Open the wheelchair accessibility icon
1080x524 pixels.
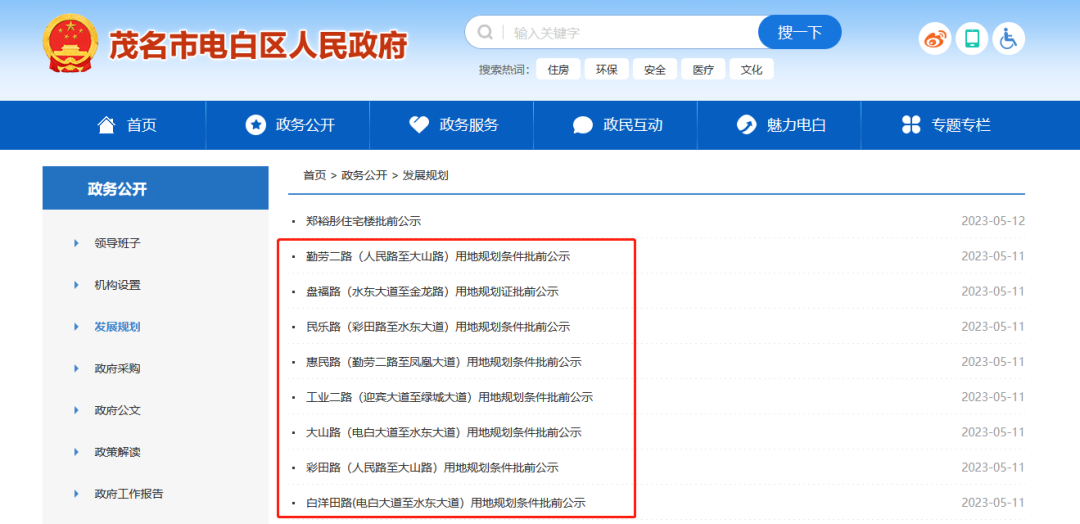coord(1008,39)
